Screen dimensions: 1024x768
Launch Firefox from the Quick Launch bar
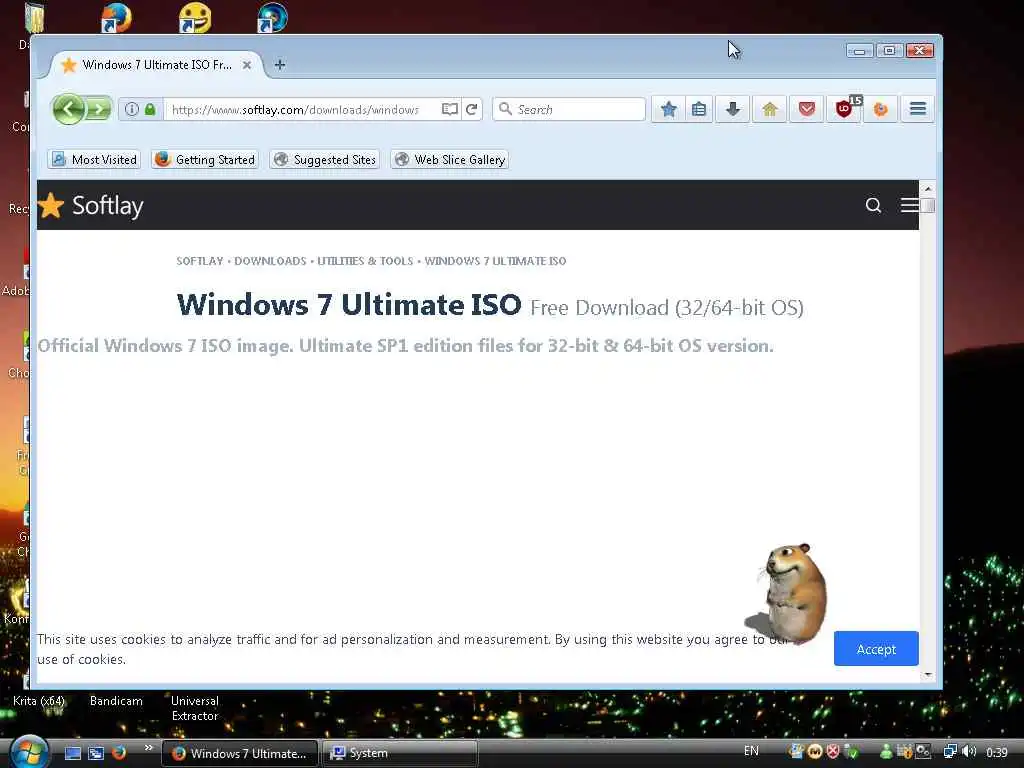119,753
